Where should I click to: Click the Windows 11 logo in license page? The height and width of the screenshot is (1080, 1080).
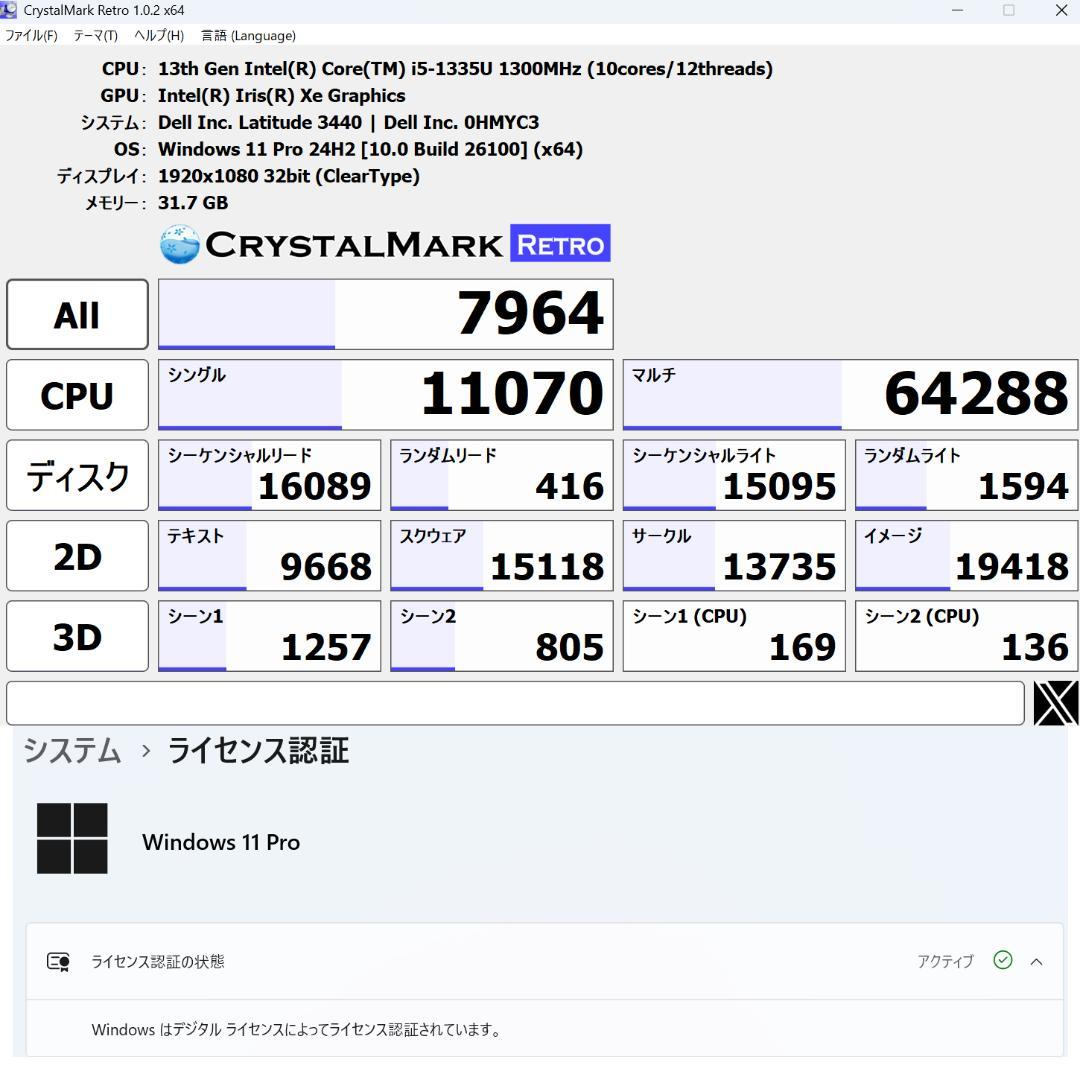pyautogui.click(x=72, y=838)
